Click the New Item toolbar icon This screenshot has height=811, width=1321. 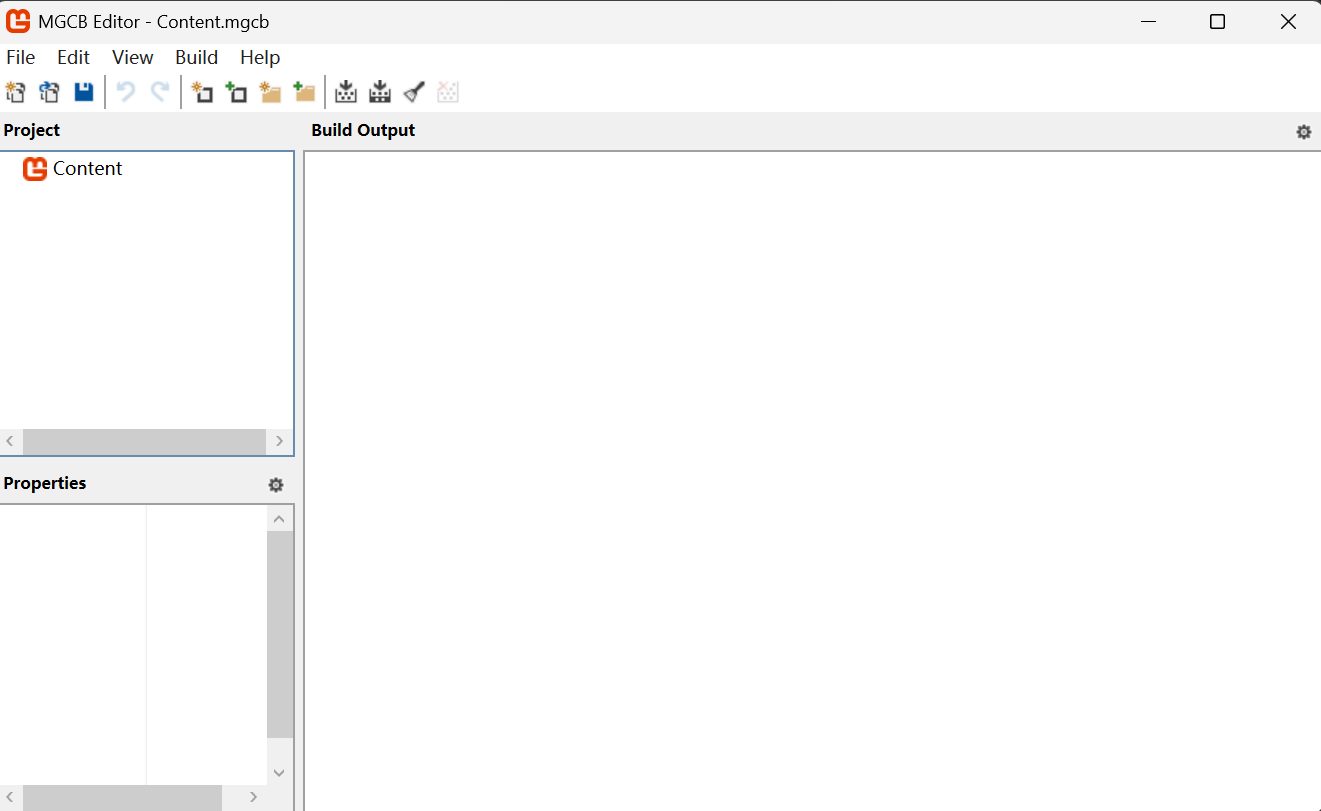202,93
